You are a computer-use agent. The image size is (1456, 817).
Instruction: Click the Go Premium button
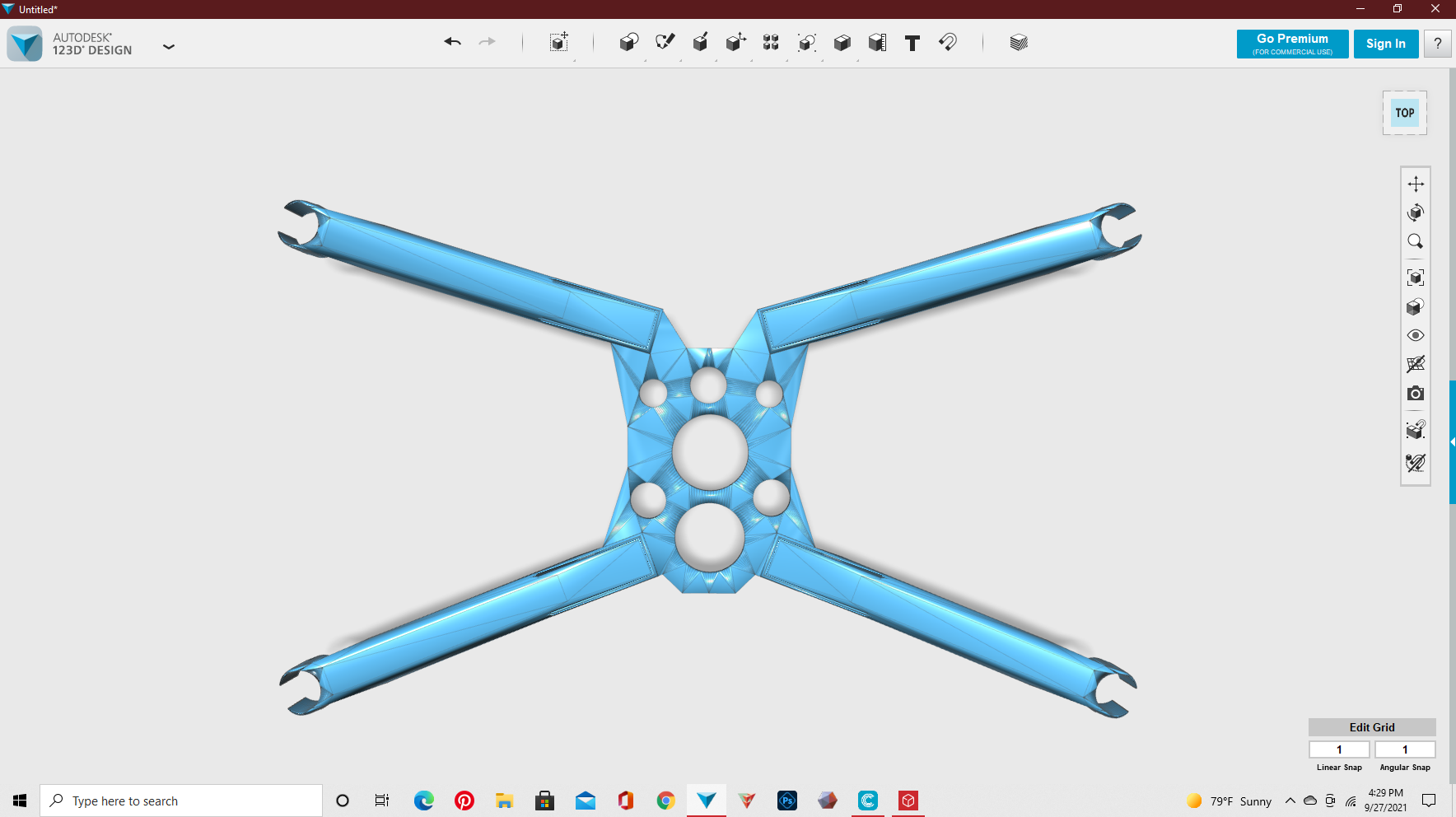click(x=1292, y=44)
